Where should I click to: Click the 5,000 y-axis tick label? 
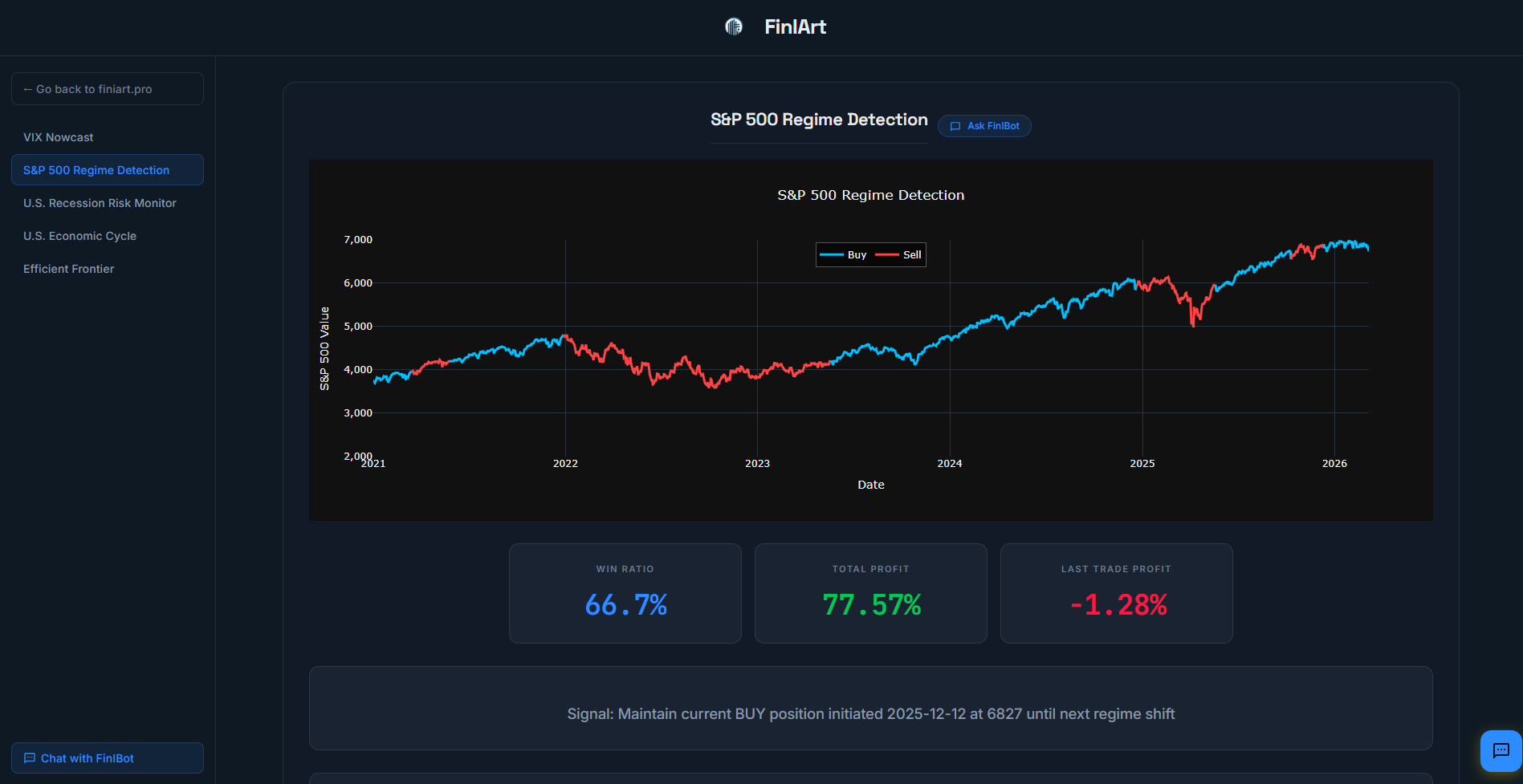point(358,327)
